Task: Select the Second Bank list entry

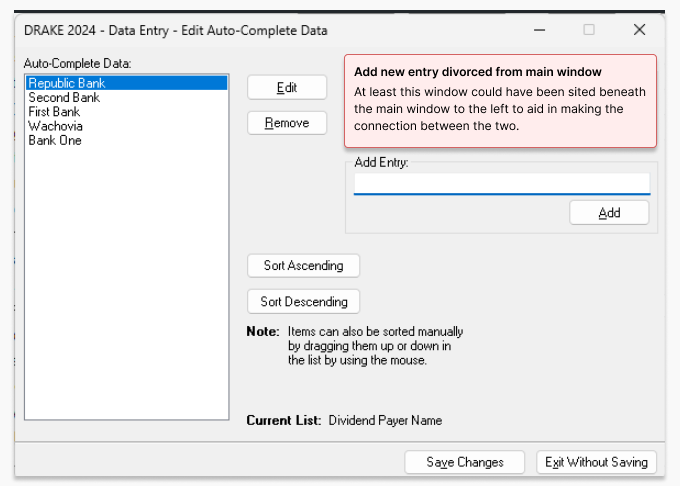Action: [64, 98]
